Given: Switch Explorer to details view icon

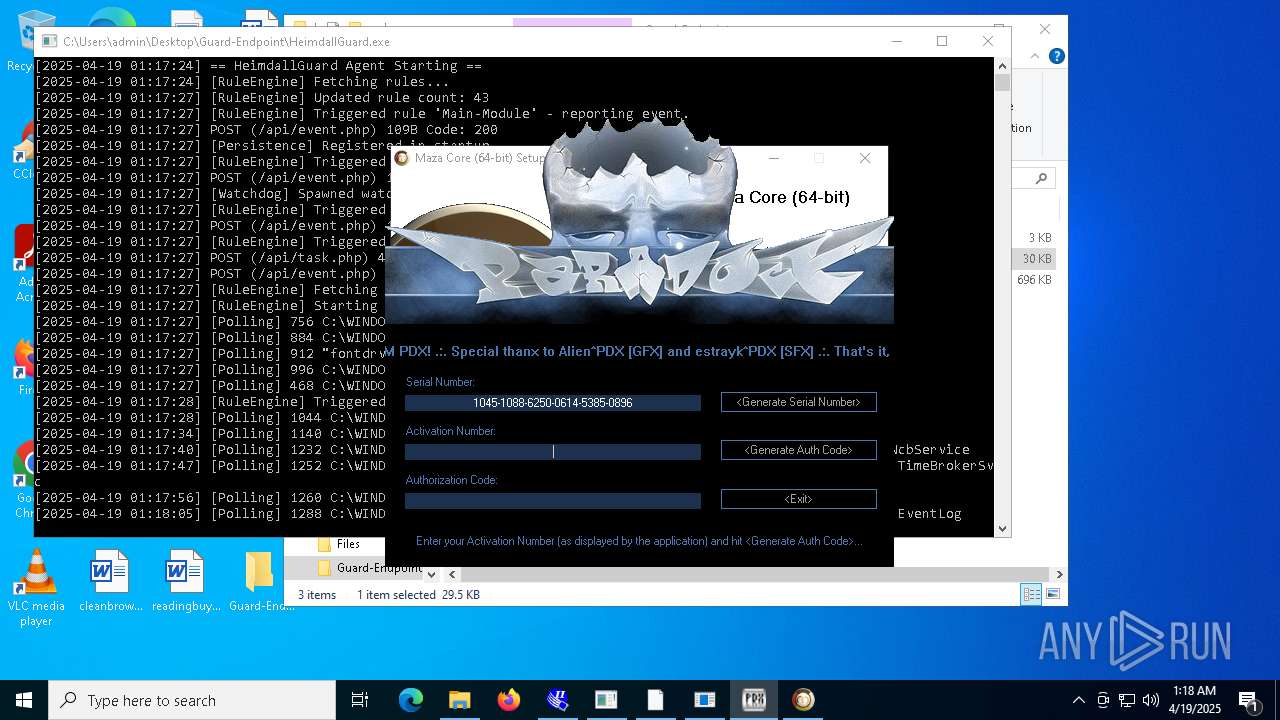Looking at the screenshot, I should pyautogui.click(x=1031, y=595).
